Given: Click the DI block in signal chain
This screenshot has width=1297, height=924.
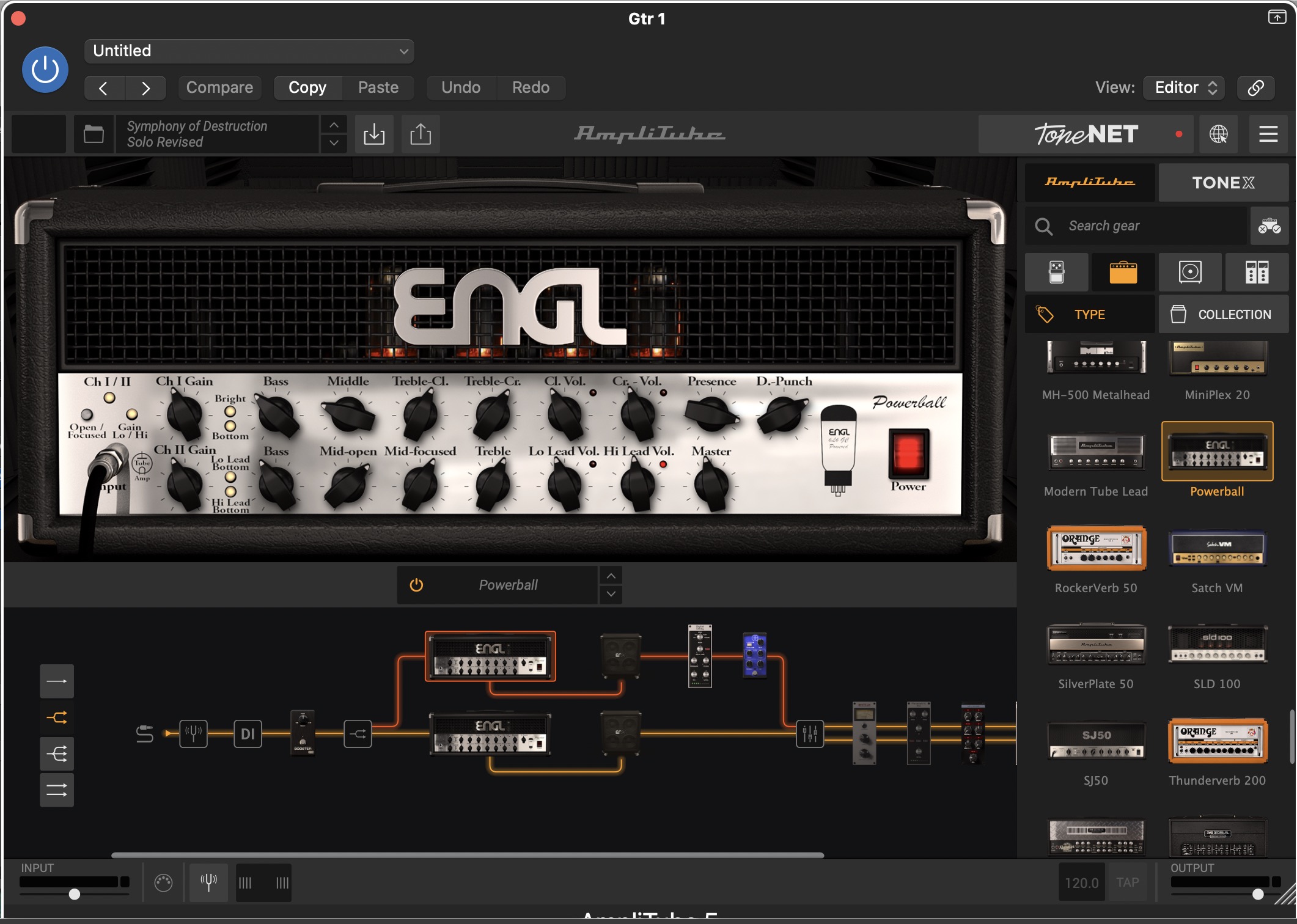Looking at the screenshot, I should point(248,734).
